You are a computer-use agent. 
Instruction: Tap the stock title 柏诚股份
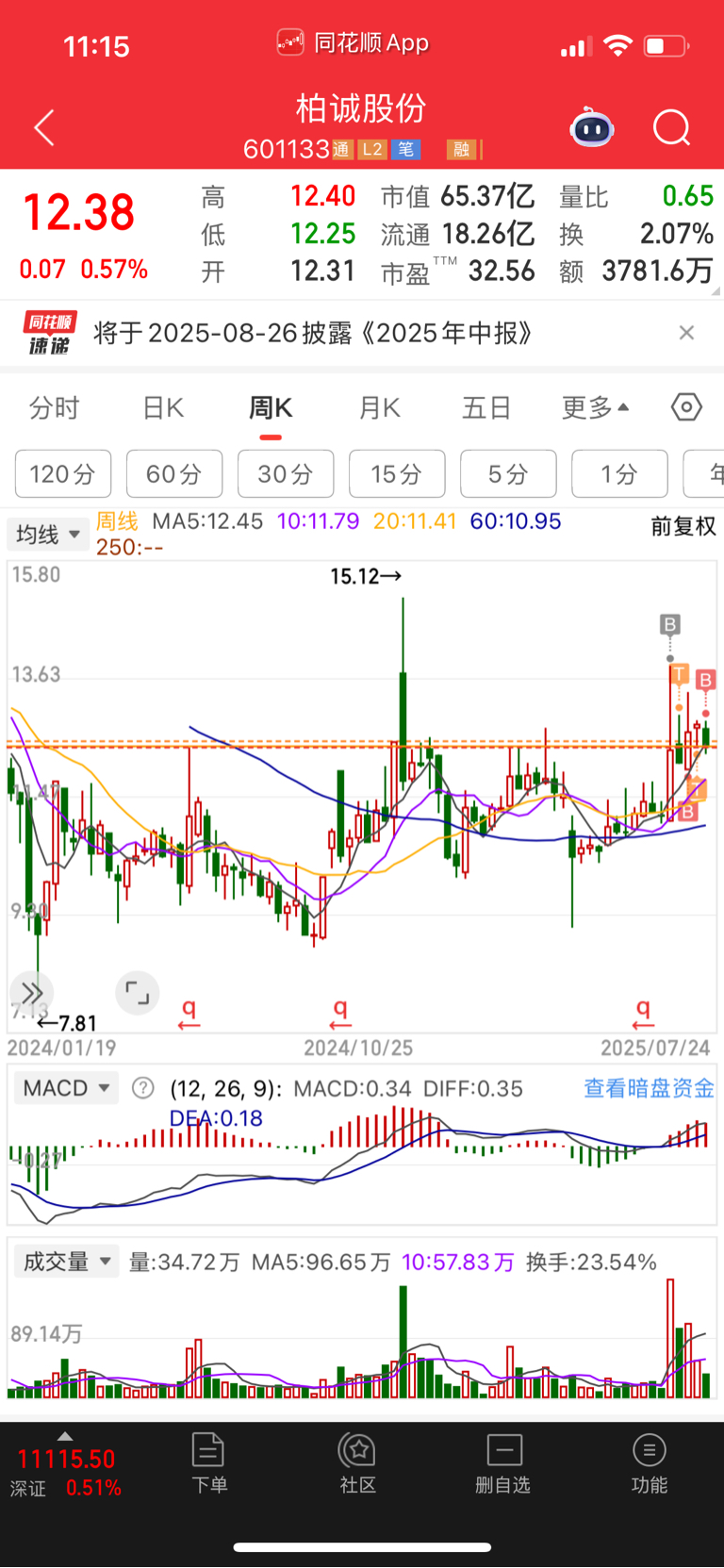(x=361, y=108)
